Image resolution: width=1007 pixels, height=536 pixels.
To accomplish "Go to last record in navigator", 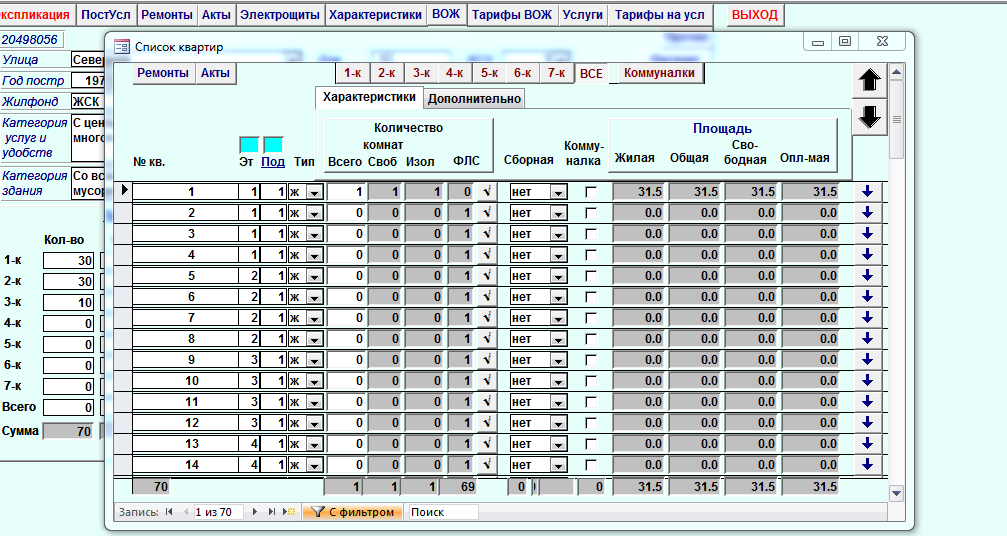I will [x=272, y=512].
